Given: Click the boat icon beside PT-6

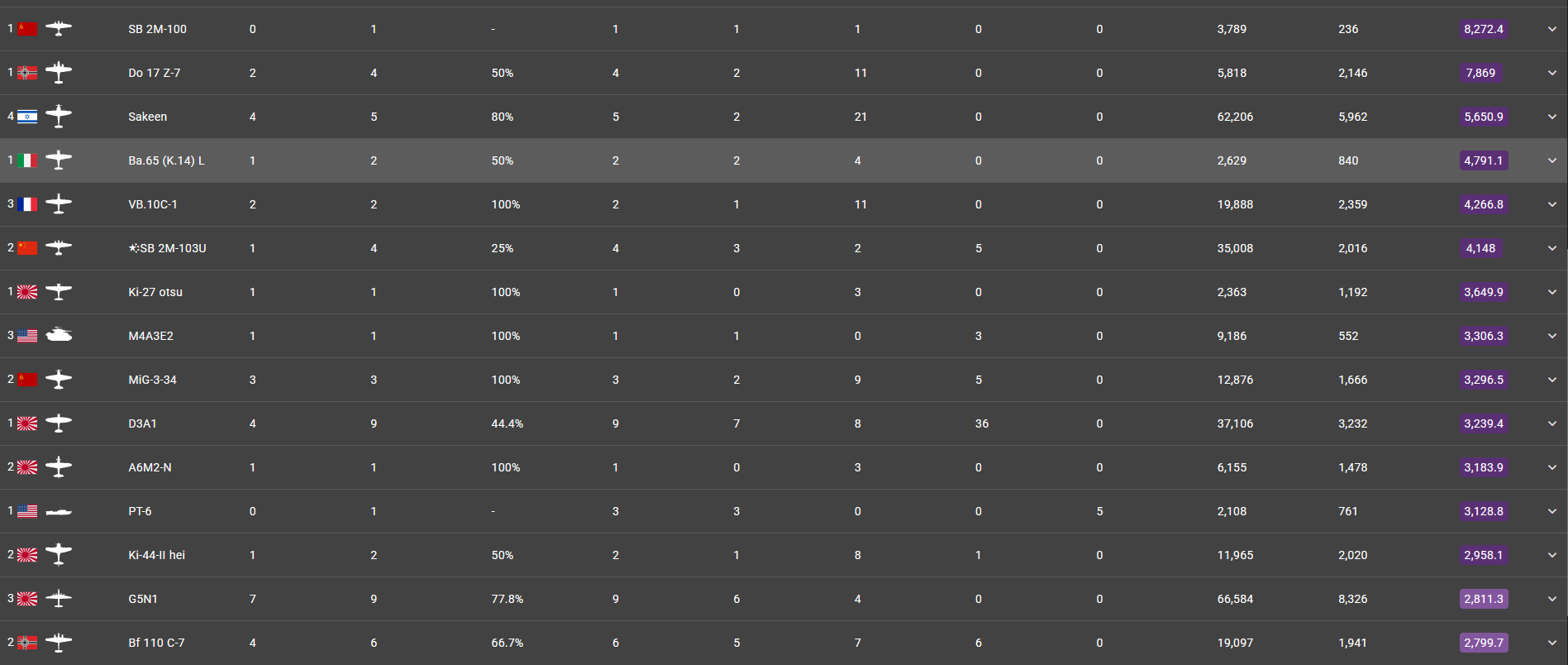Looking at the screenshot, I should [59, 511].
